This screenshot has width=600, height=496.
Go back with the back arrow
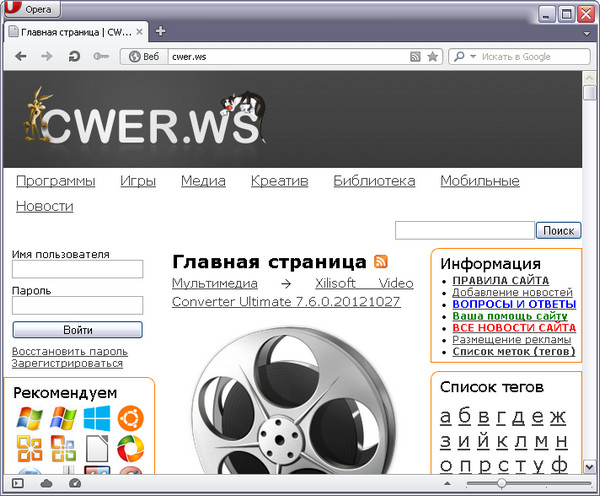coord(21,57)
